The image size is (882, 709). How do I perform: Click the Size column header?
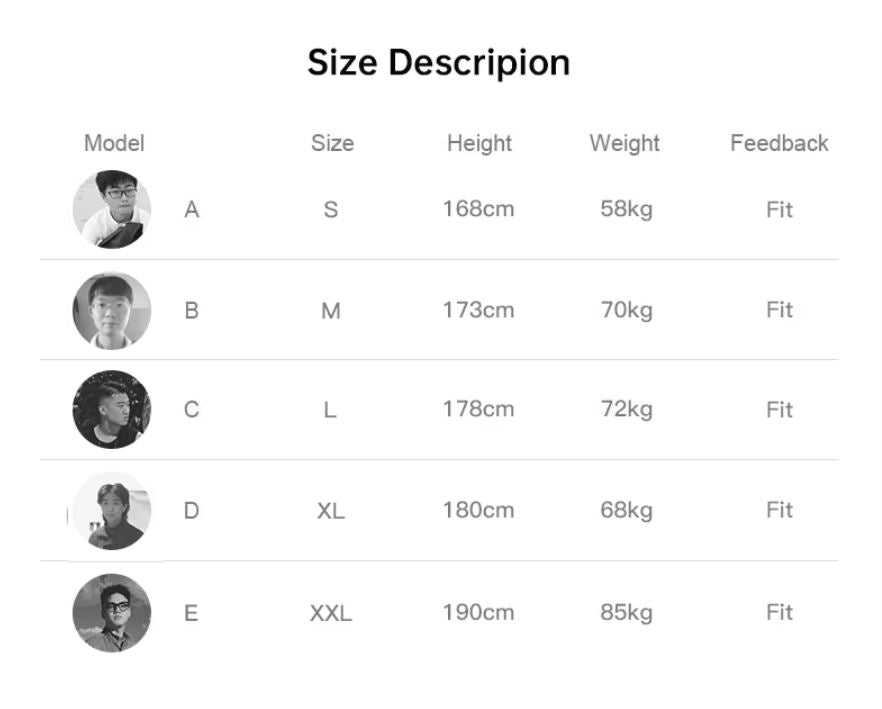(332, 143)
